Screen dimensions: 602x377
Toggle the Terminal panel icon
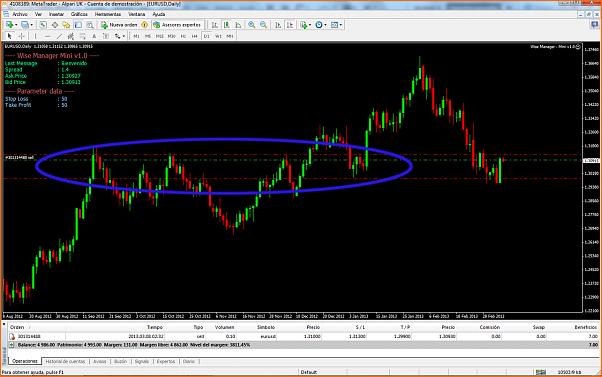tap(78, 25)
